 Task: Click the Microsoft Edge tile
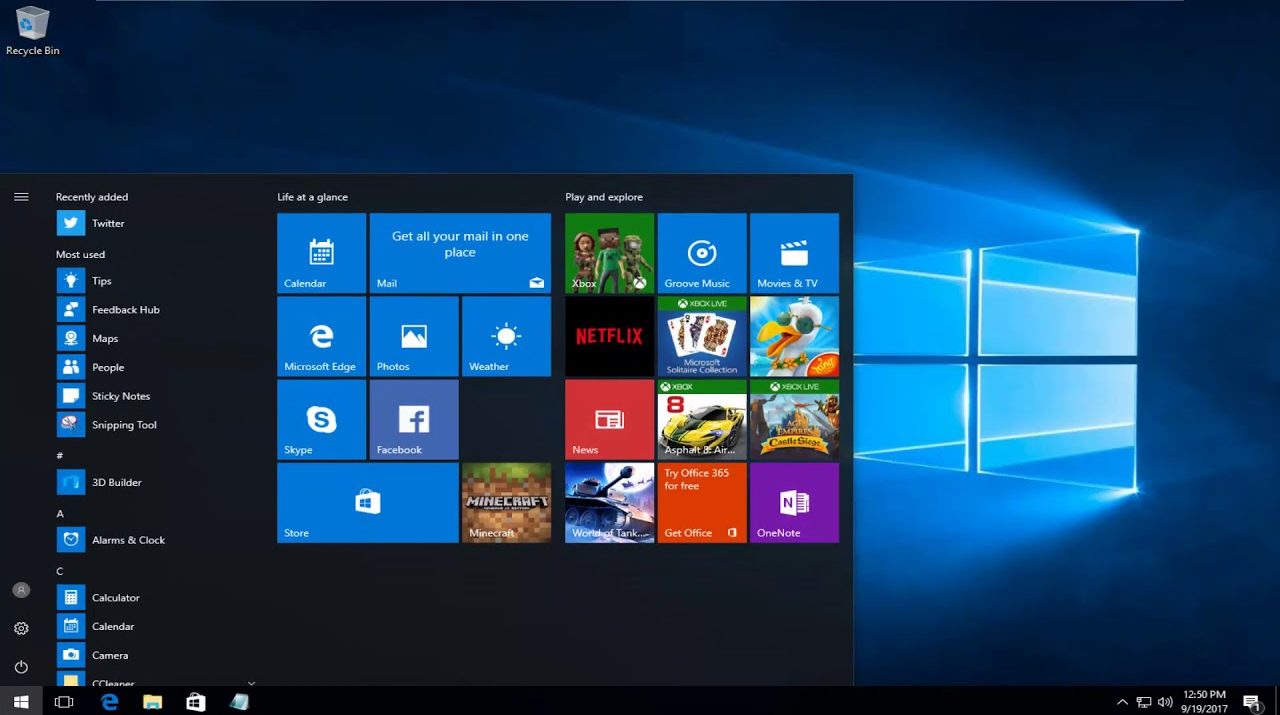(321, 336)
